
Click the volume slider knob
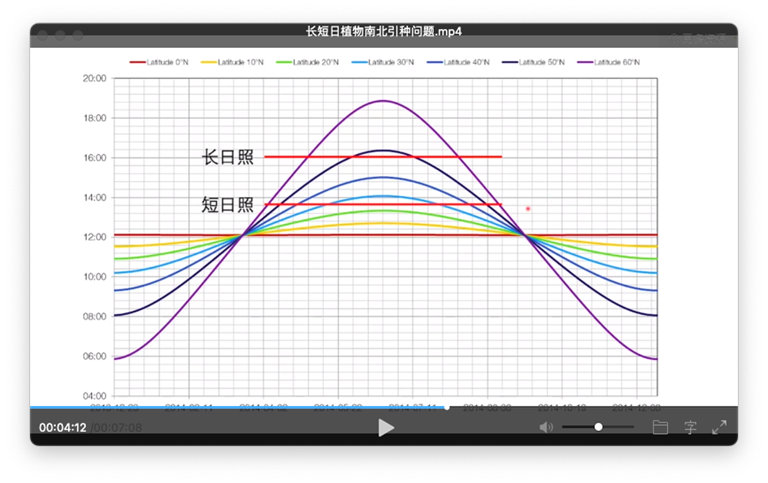tap(598, 427)
